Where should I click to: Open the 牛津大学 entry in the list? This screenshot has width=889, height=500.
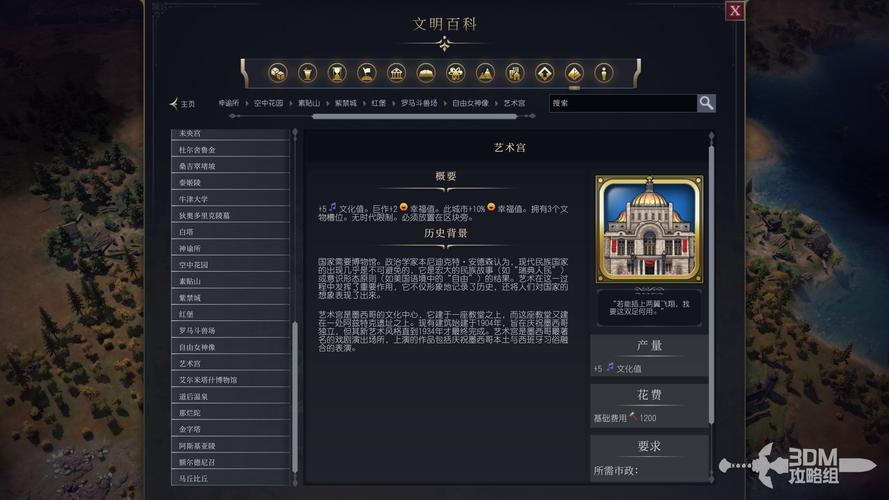click(x=193, y=198)
